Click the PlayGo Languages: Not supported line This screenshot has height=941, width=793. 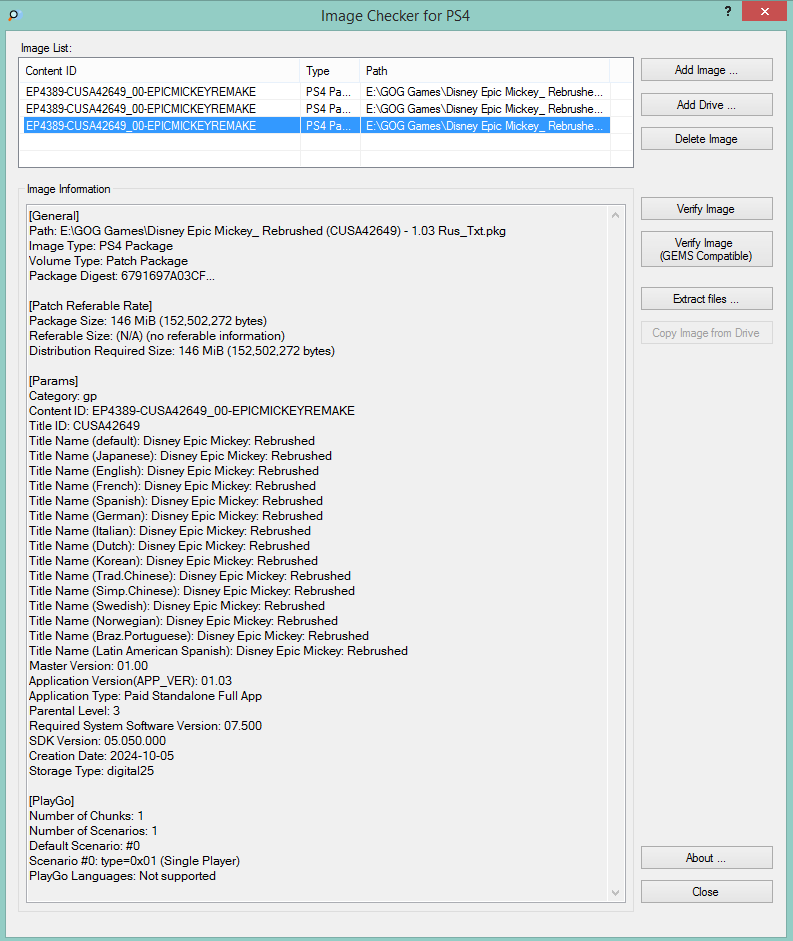[x=122, y=876]
